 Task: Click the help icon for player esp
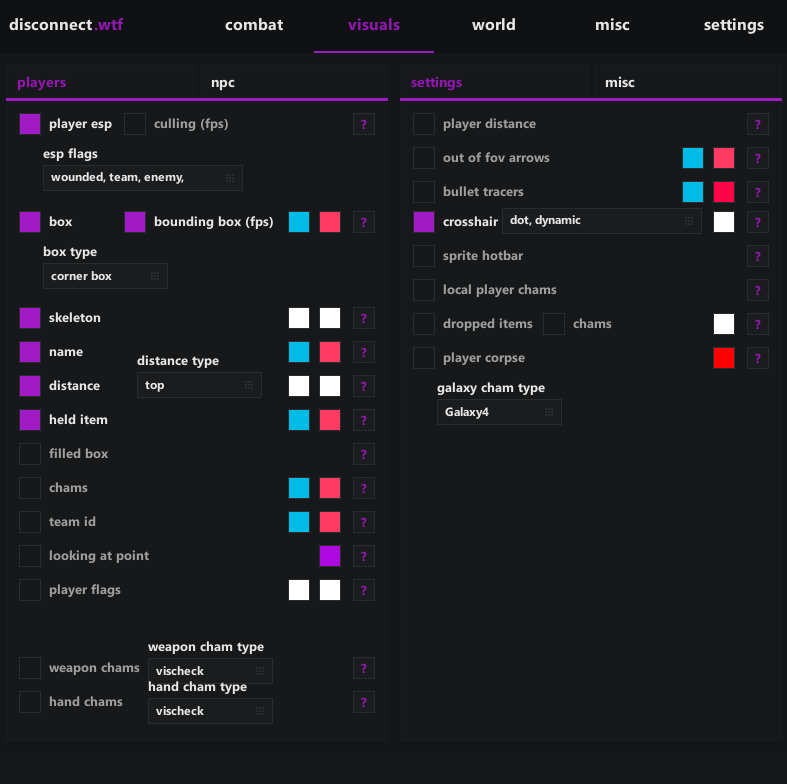(364, 124)
